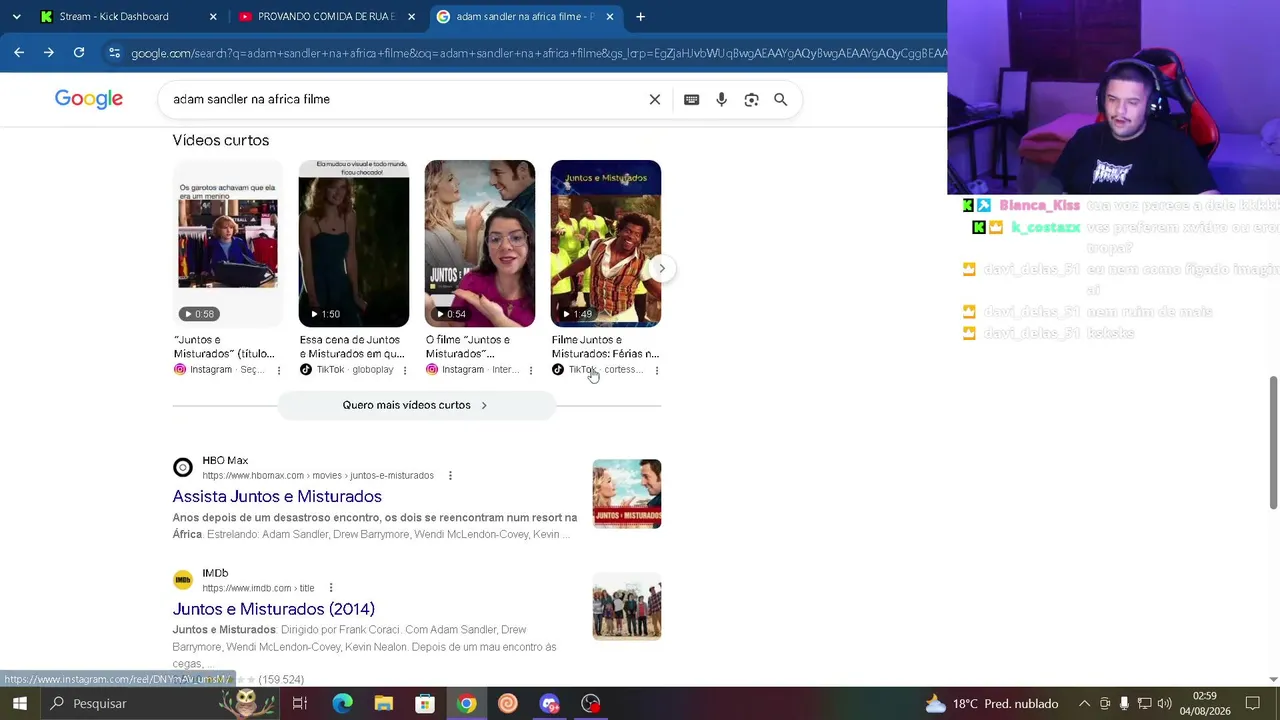Clear the Google search box text
Viewport: 1280px width, 720px height.
click(655, 100)
